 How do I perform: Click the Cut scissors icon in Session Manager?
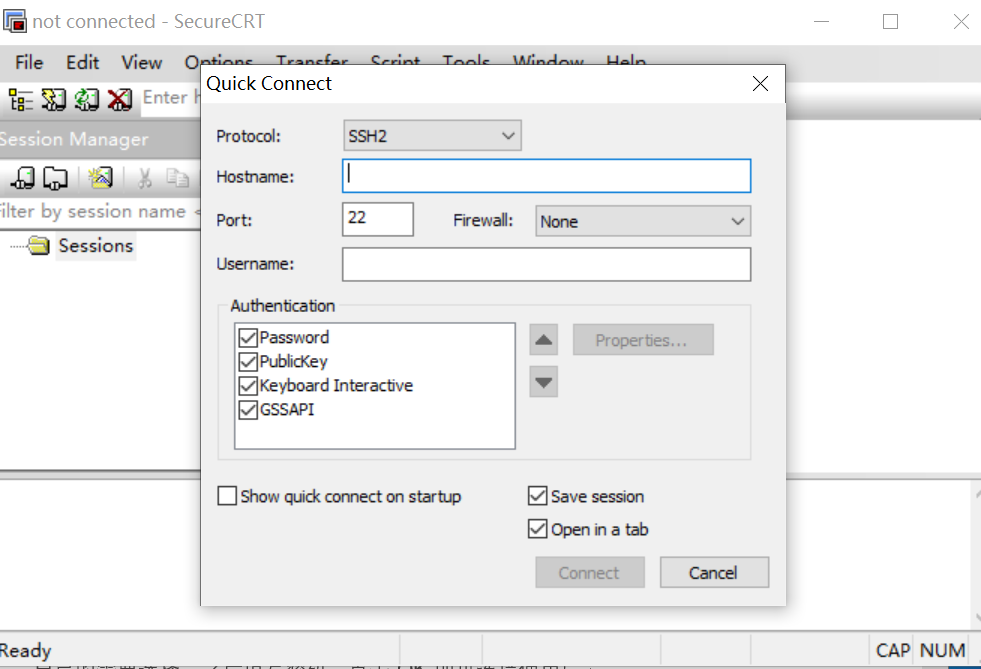point(145,178)
